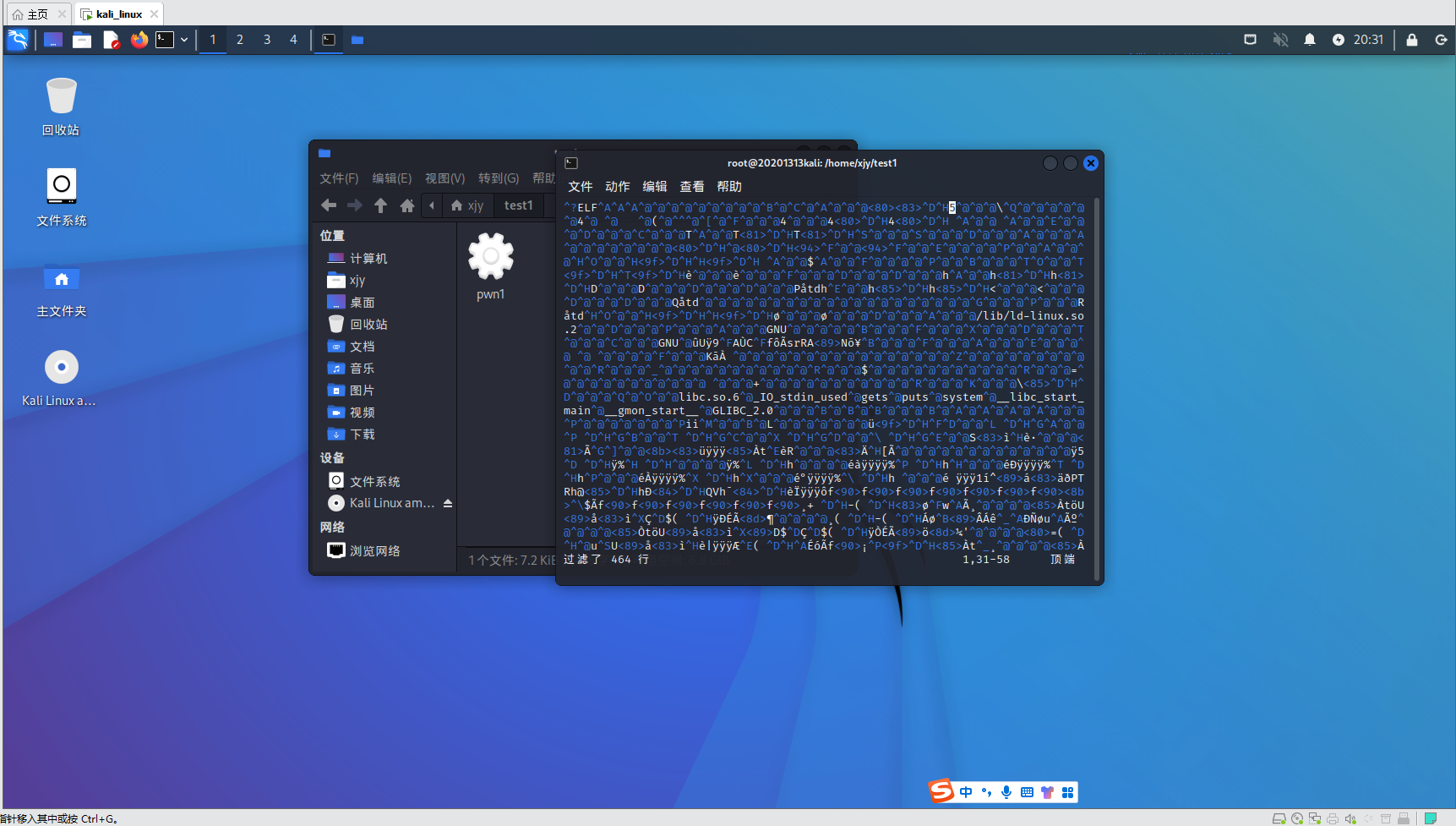
Task: Expand the terminal launcher dropdown arrow
Action: pos(184,40)
